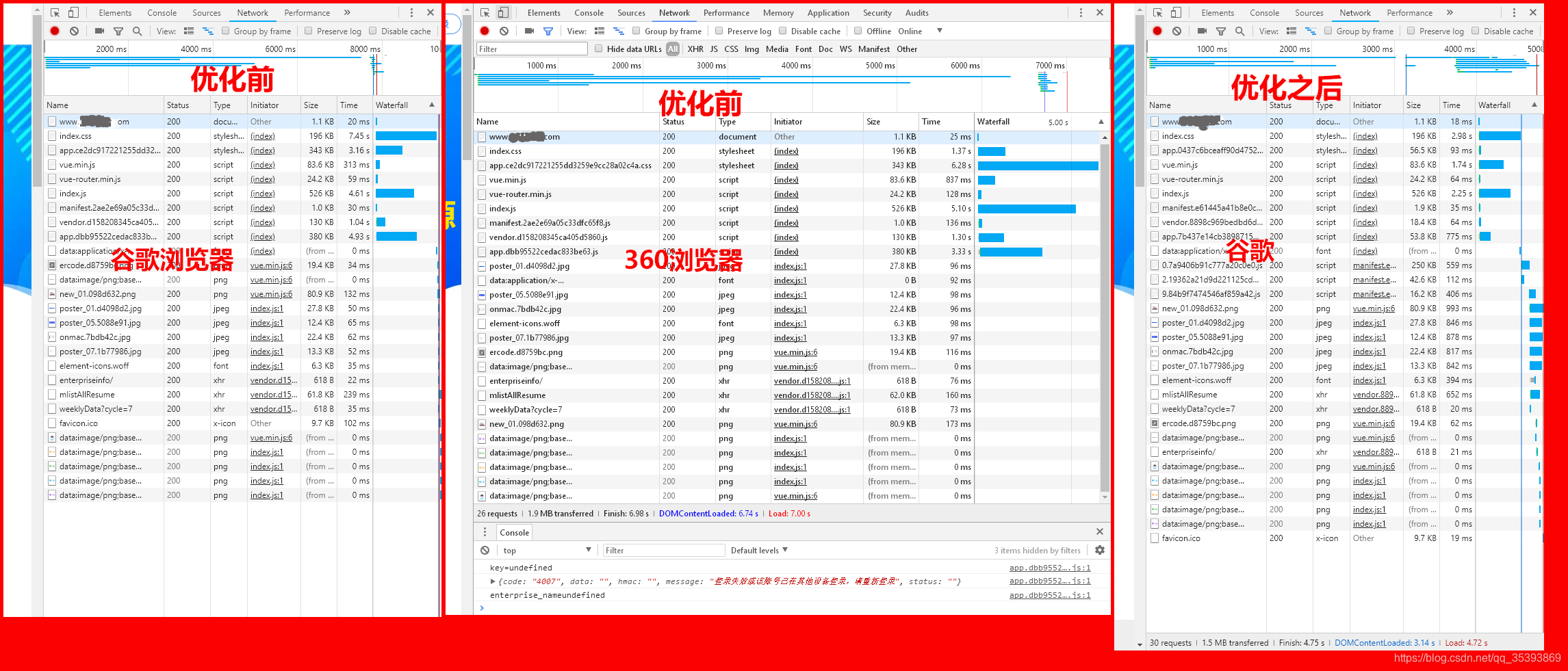Enable Preserve log in right panel

tap(1411, 31)
